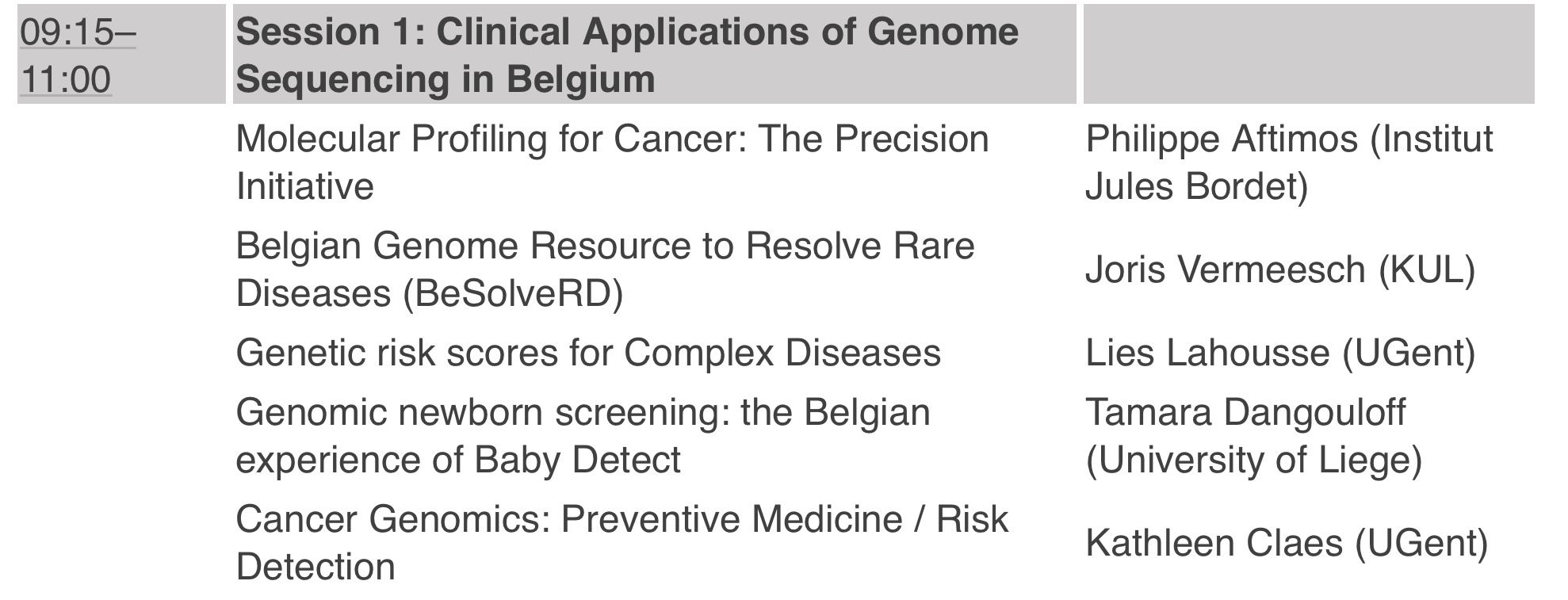This screenshot has height=600, width=1568.
Task: Click the empty gray header cell on right
Action: tap(1309, 54)
